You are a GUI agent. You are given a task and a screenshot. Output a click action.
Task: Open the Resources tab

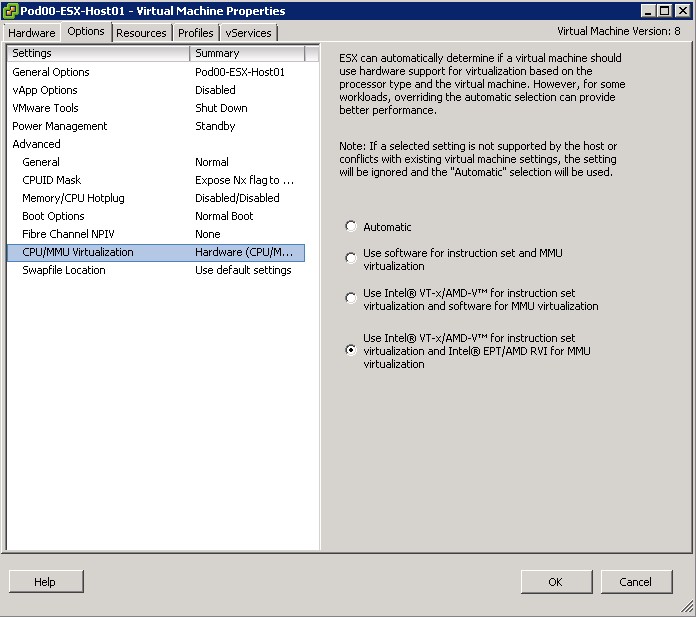click(x=141, y=33)
